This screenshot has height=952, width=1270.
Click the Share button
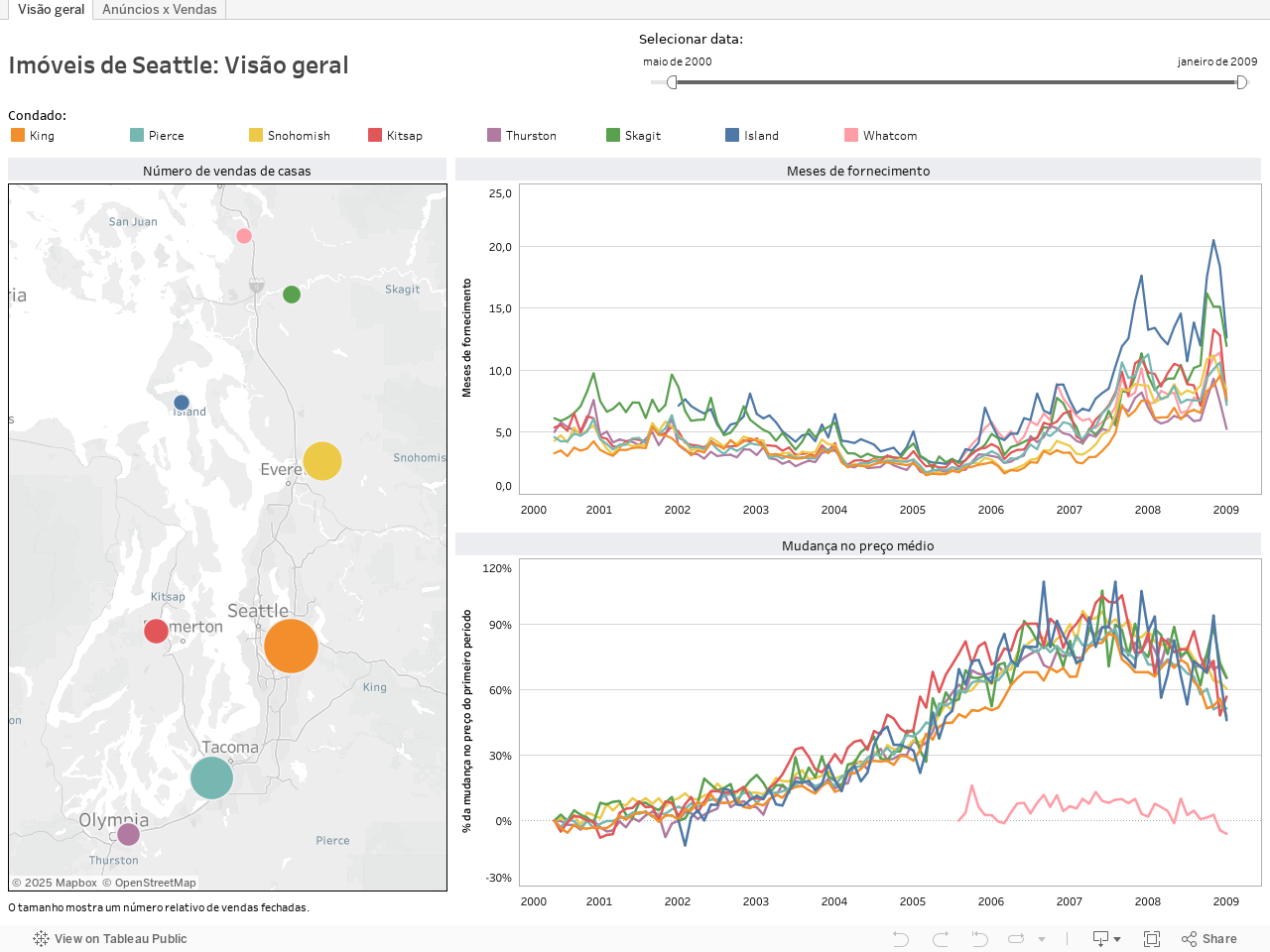(1209, 939)
